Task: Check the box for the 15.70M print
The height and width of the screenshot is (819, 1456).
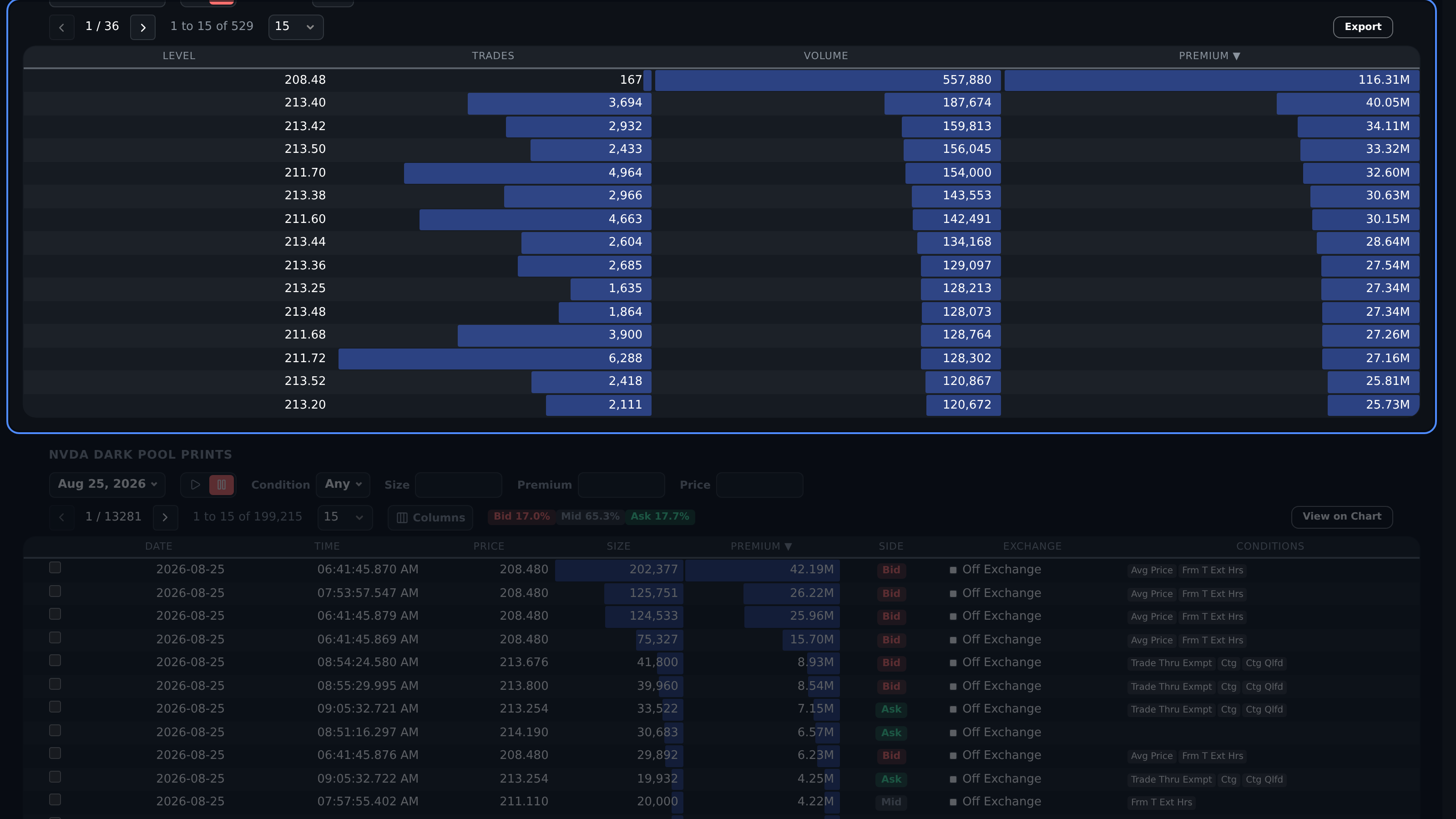Action: click(55, 637)
